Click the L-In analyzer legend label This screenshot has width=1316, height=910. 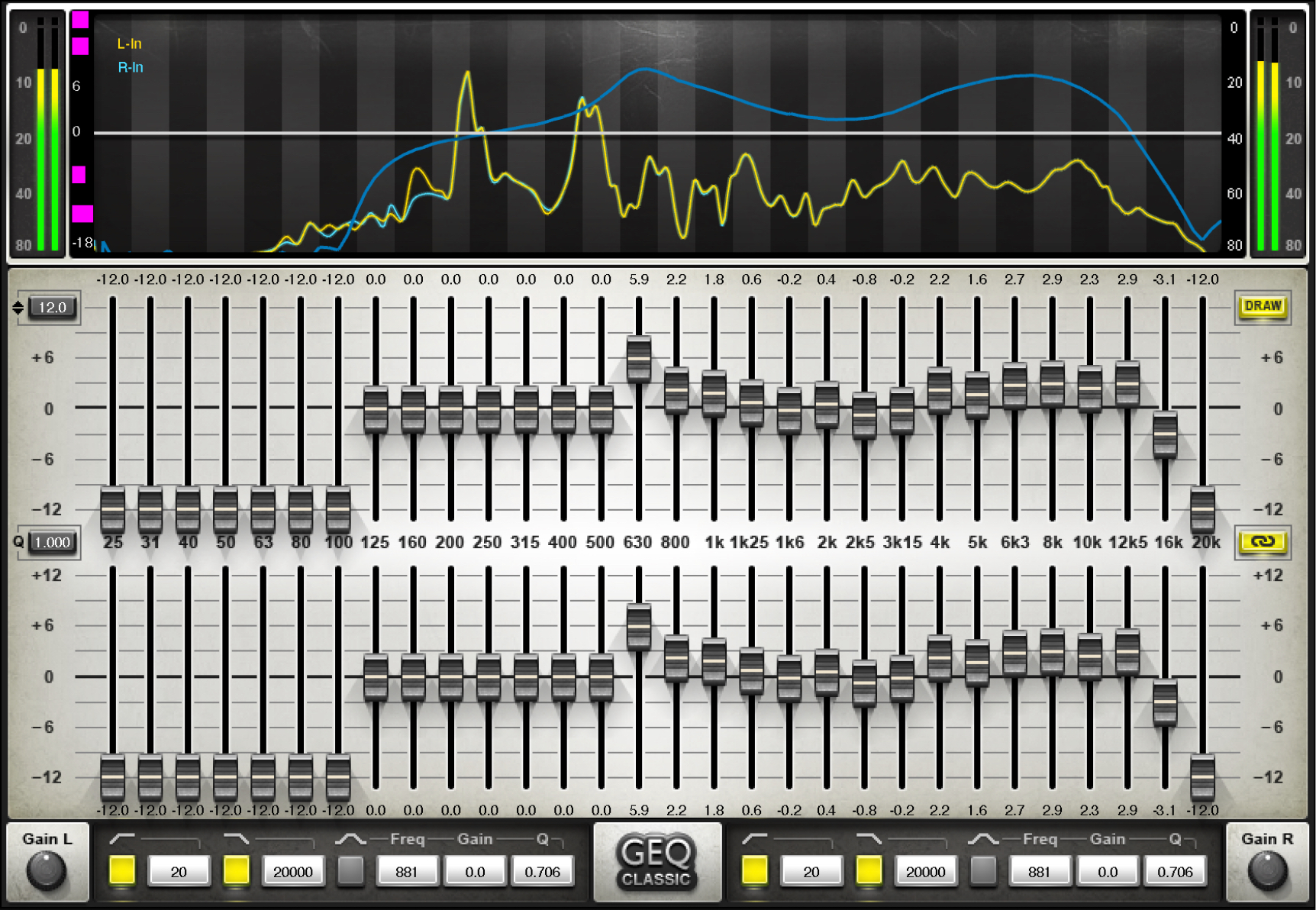129,44
